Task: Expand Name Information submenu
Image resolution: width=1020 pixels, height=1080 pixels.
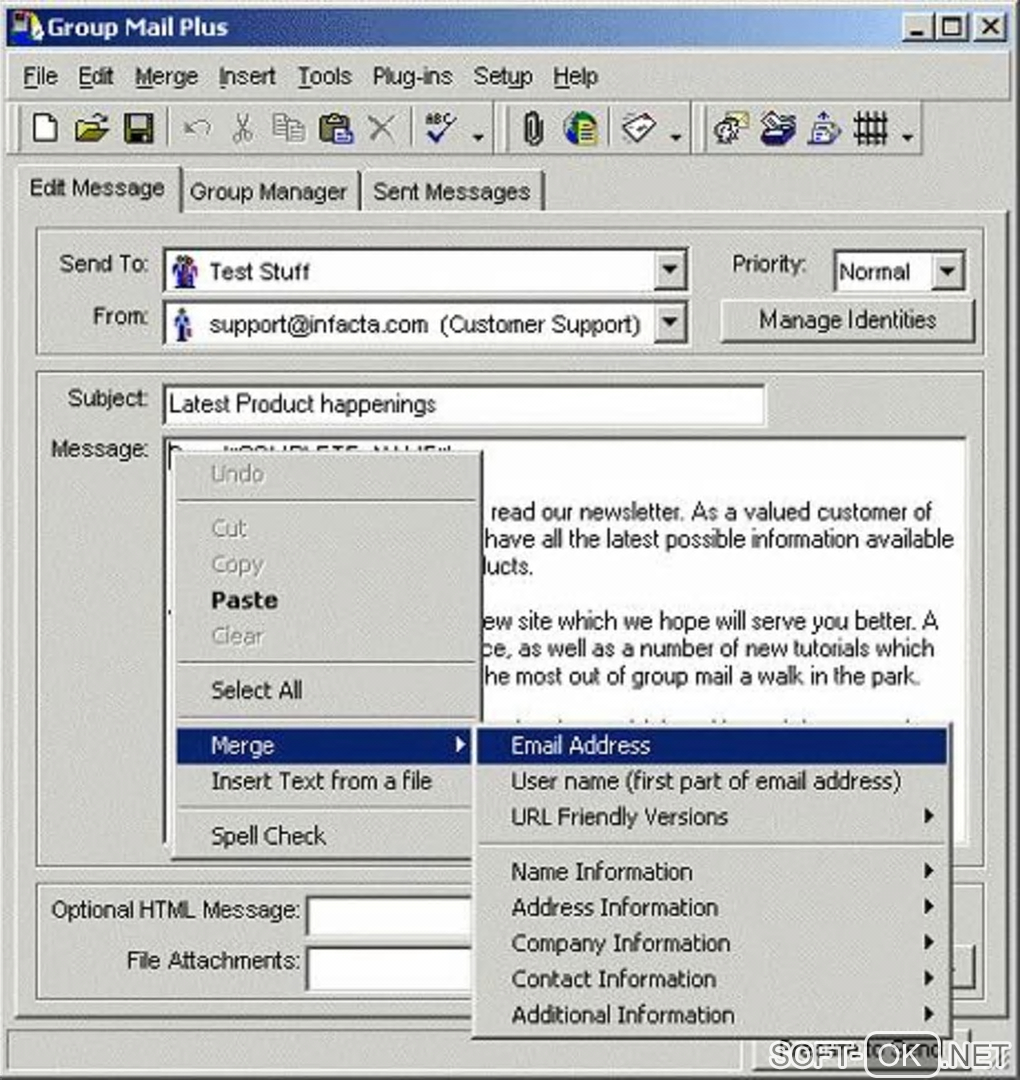Action: click(712, 872)
